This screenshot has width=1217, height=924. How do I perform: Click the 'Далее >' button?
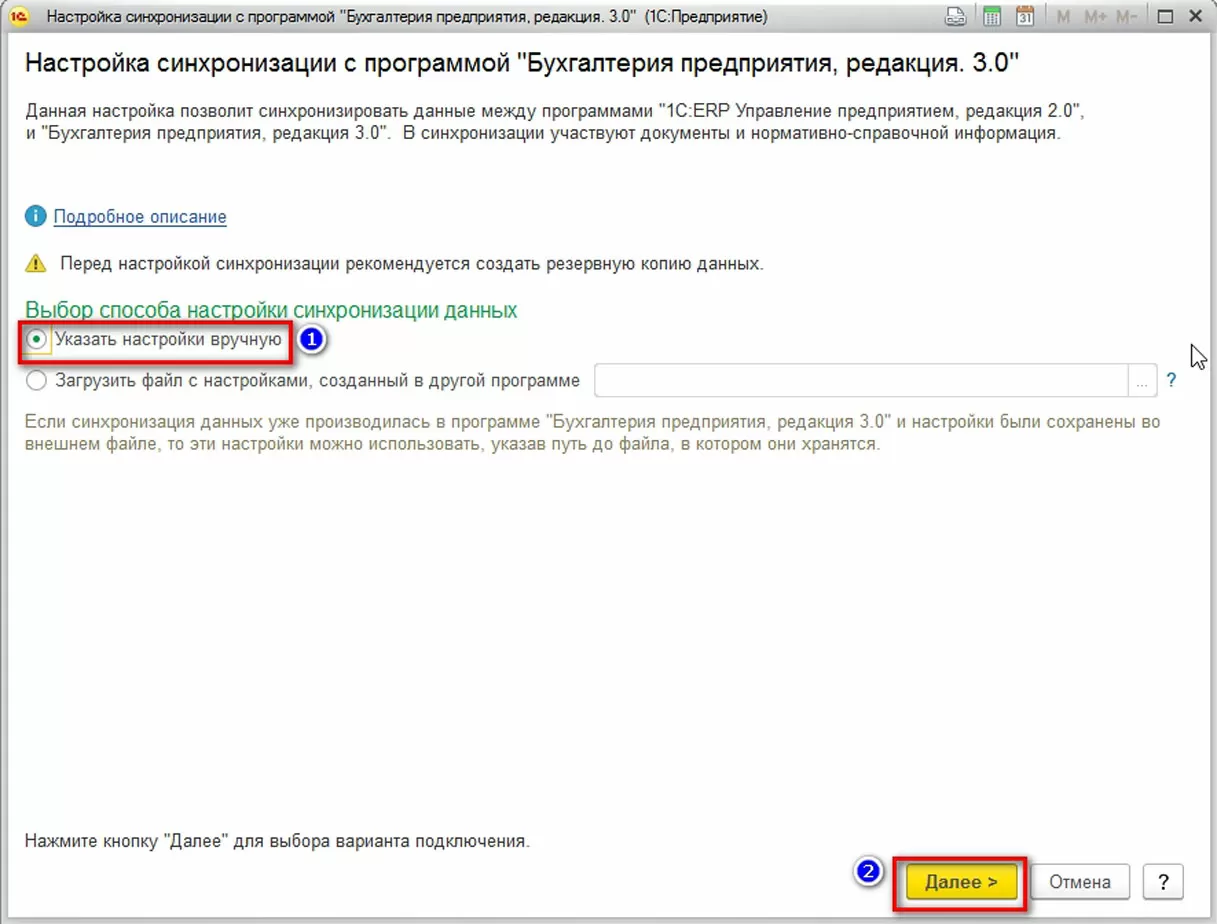(961, 882)
